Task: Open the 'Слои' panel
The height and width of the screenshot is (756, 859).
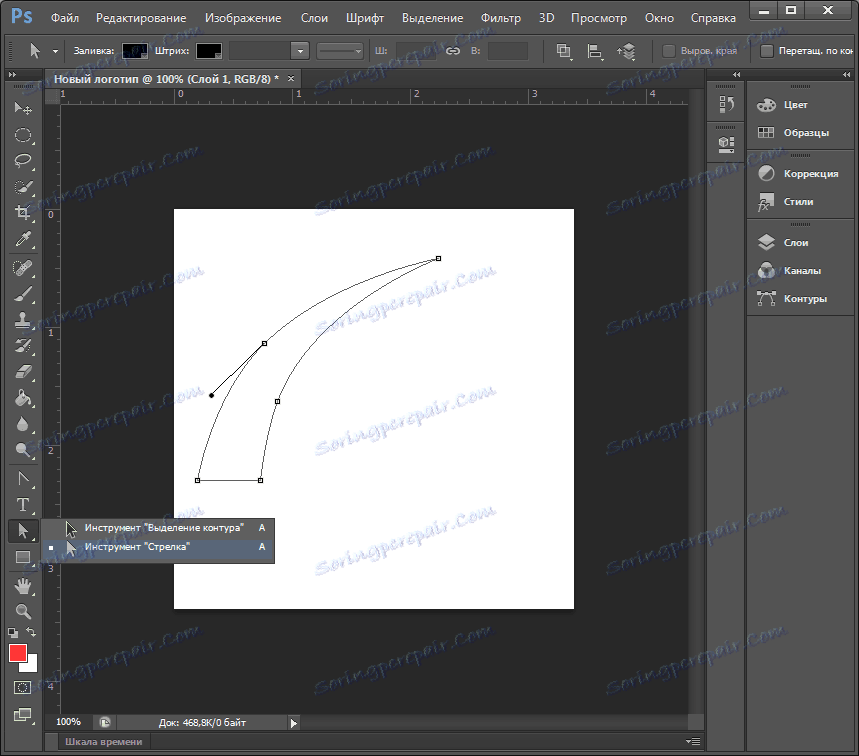Action: pyautogui.click(x=796, y=242)
